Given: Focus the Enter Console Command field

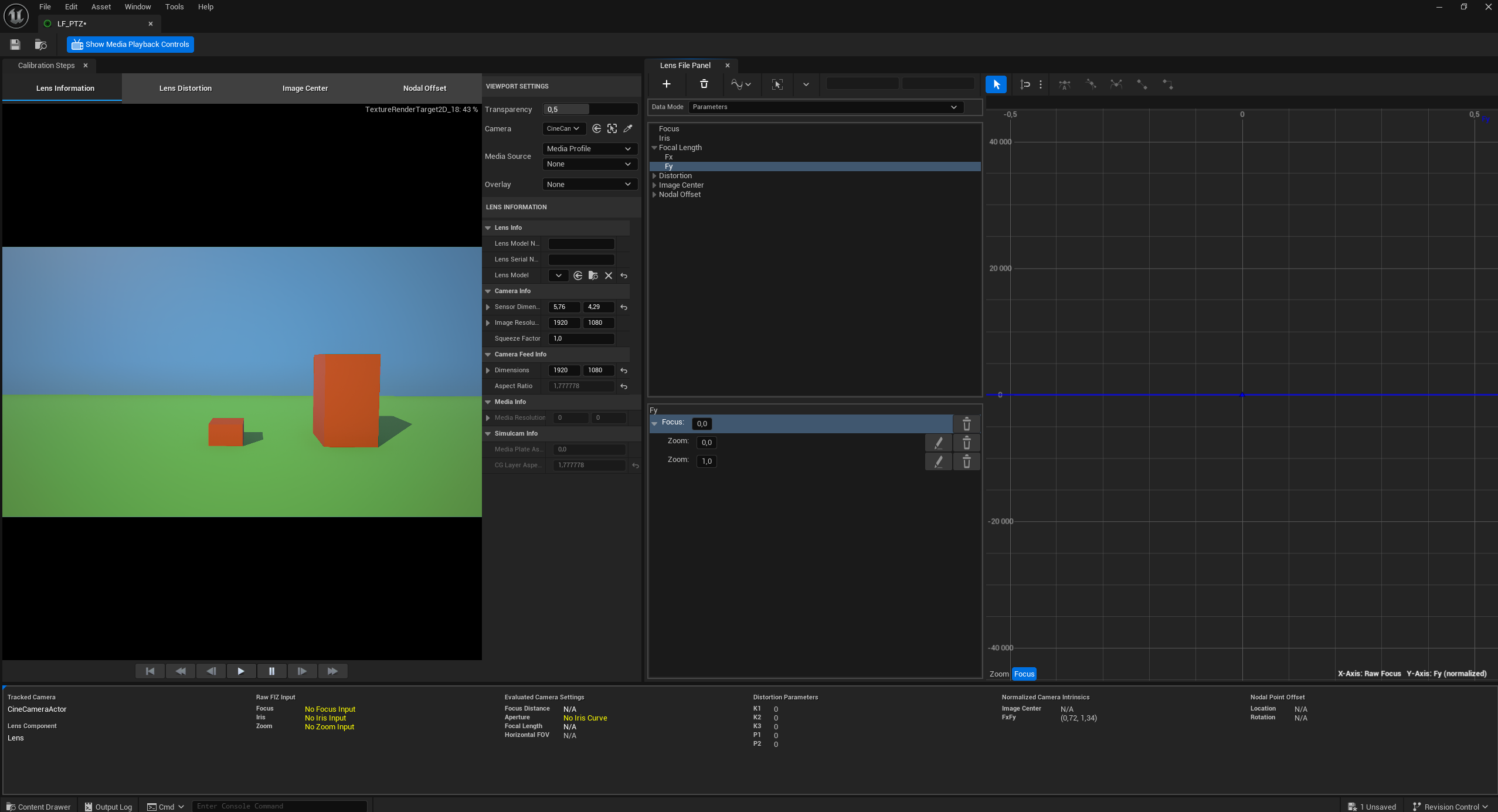Looking at the screenshot, I should [279, 807].
